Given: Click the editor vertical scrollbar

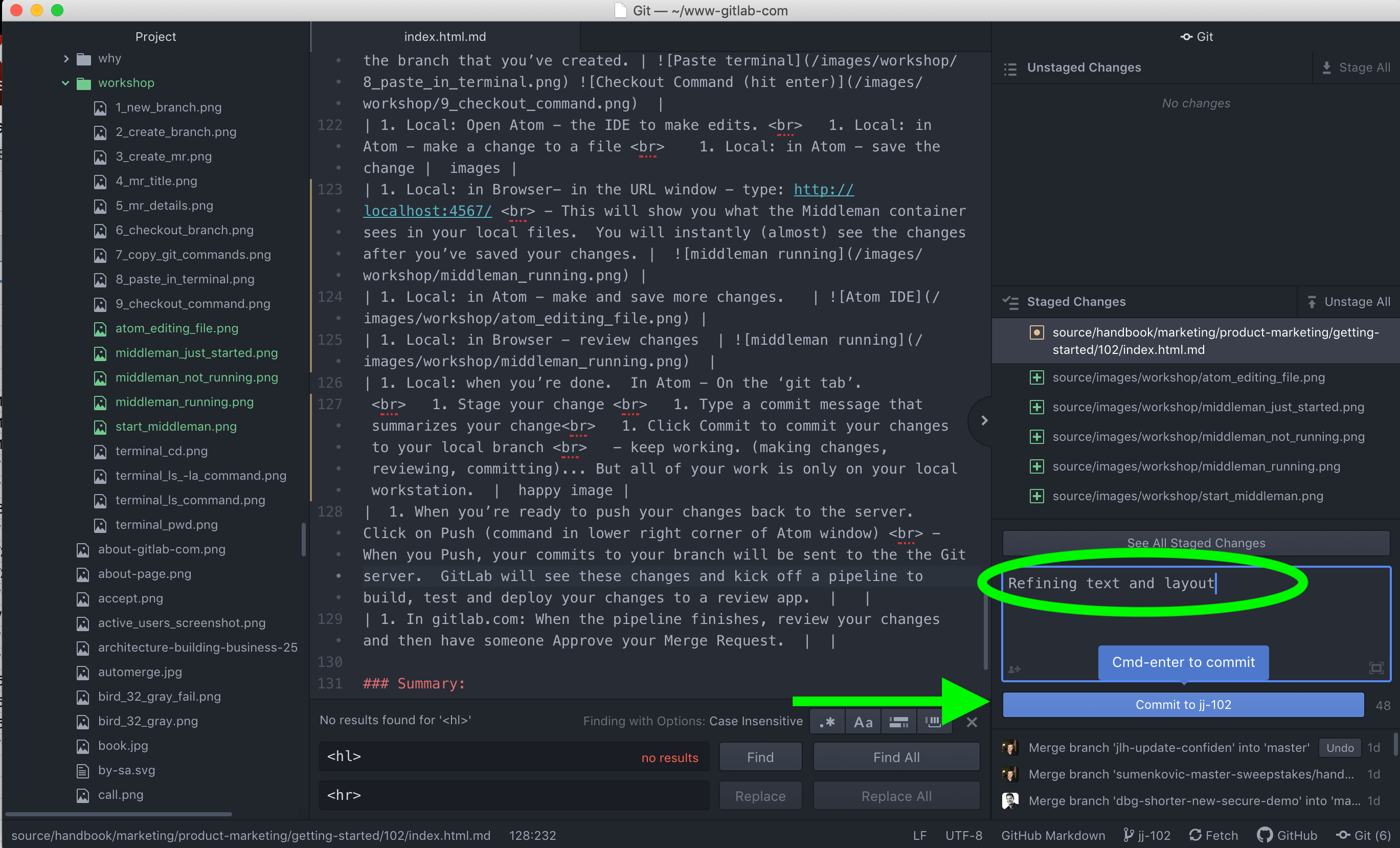Looking at the screenshot, I should click(985, 633).
